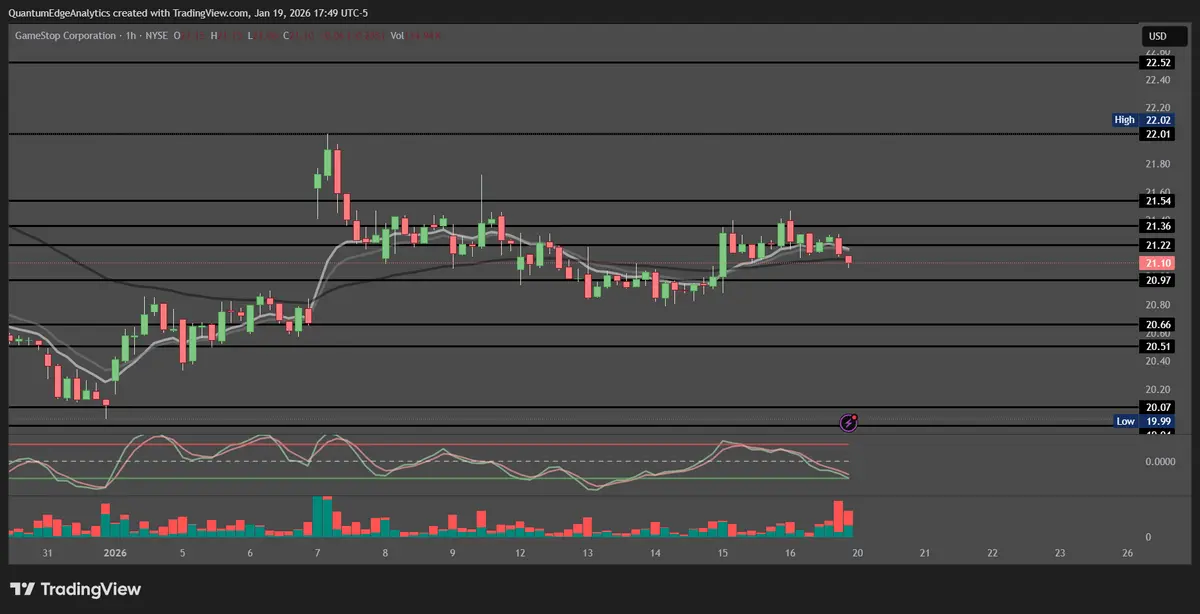This screenshot has height=614, width=1200.
Task: Click the 0.0000 oscillator scale value
Action: tap(1160, 461)
